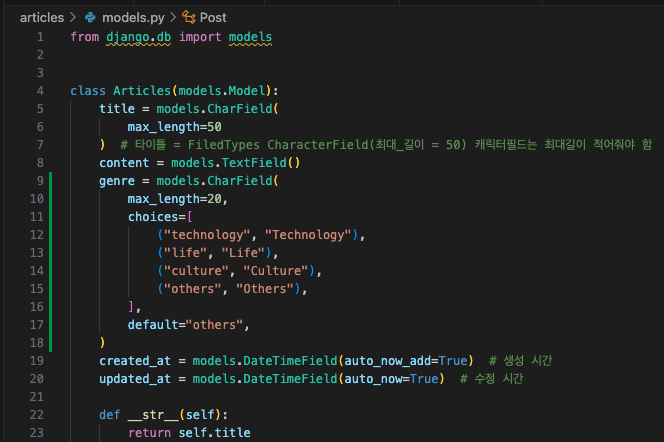Expand the chevron after 'articles' breadcrumb
664x442 pixels.
coord(73,17)
